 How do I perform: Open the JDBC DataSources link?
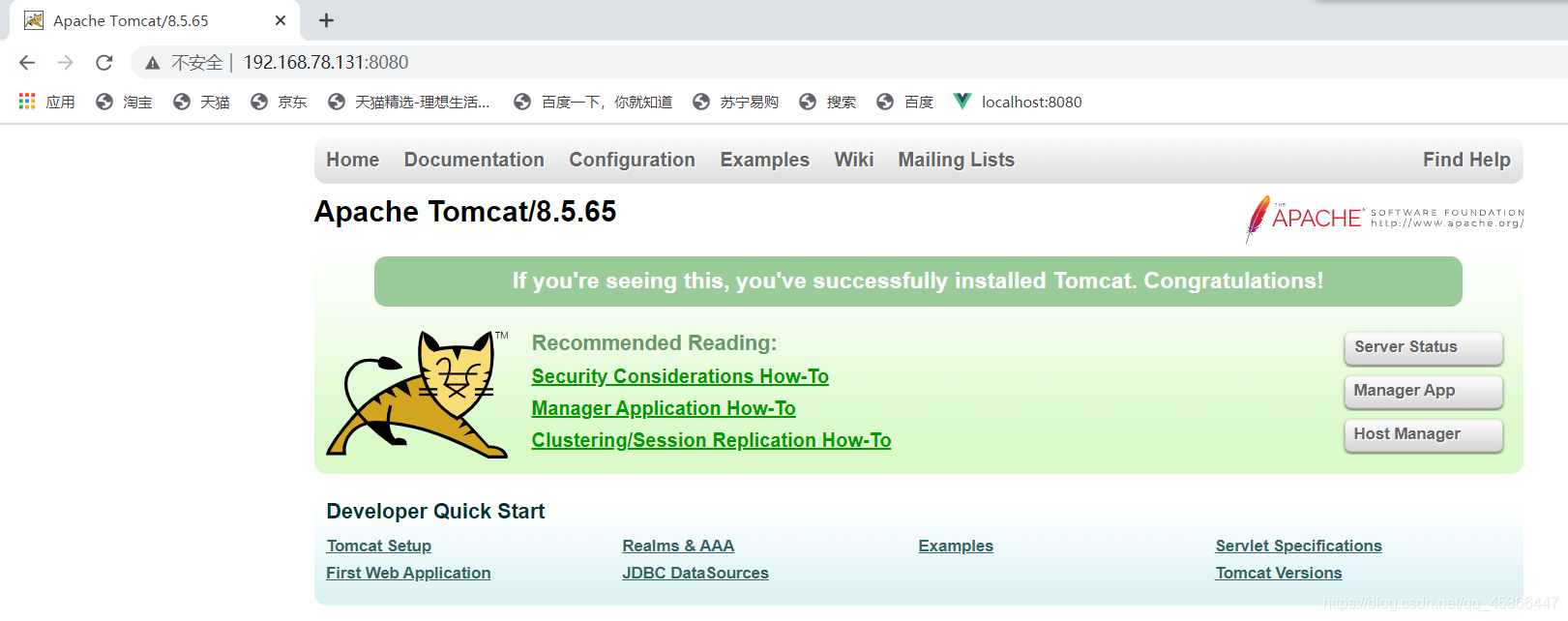tap(695, 573)
